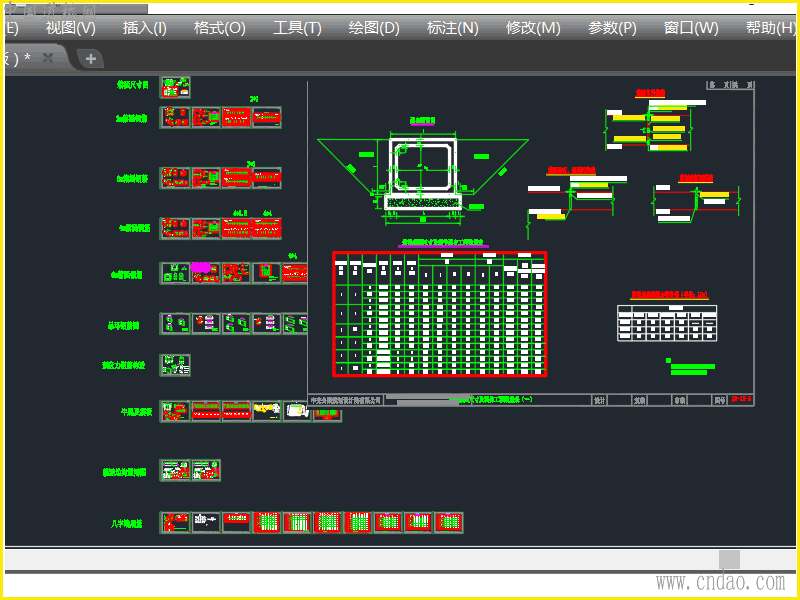Image resolution: width=800 pixels, height=600 pixels.
Task: Open the 工具(T) menu
Action: pyautogui.click(x=297, y=27)
